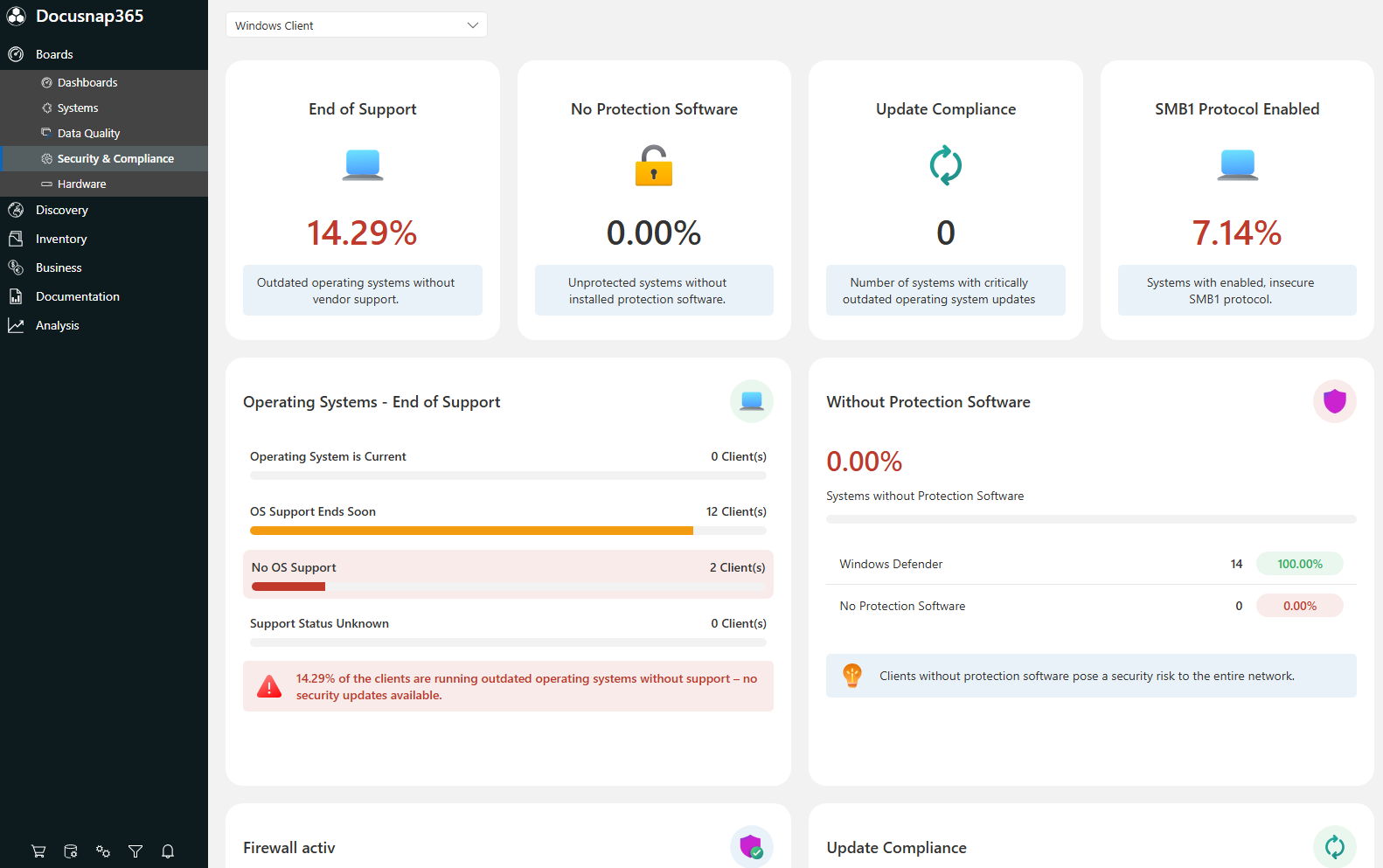Image resolution: width=1383 pixels, height=868 pixels.
Task: Open the Inventory icon in the sidebar
Action: 16,239
